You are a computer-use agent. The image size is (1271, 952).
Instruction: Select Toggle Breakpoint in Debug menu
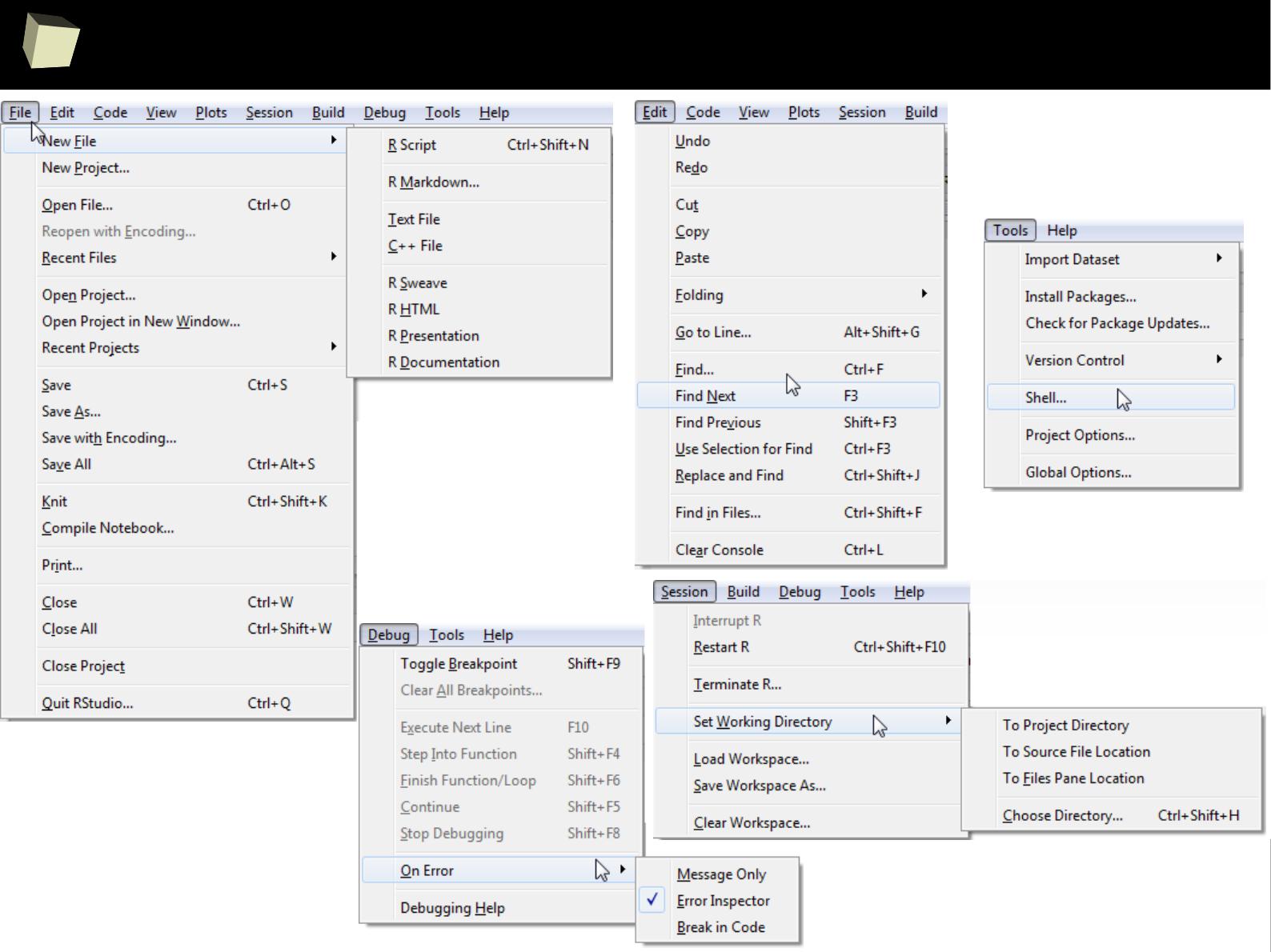click(x=459, y=664)
